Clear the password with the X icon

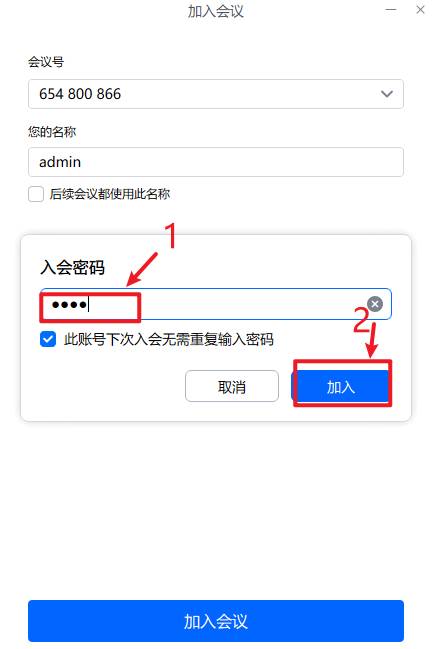tap(375, 304)
